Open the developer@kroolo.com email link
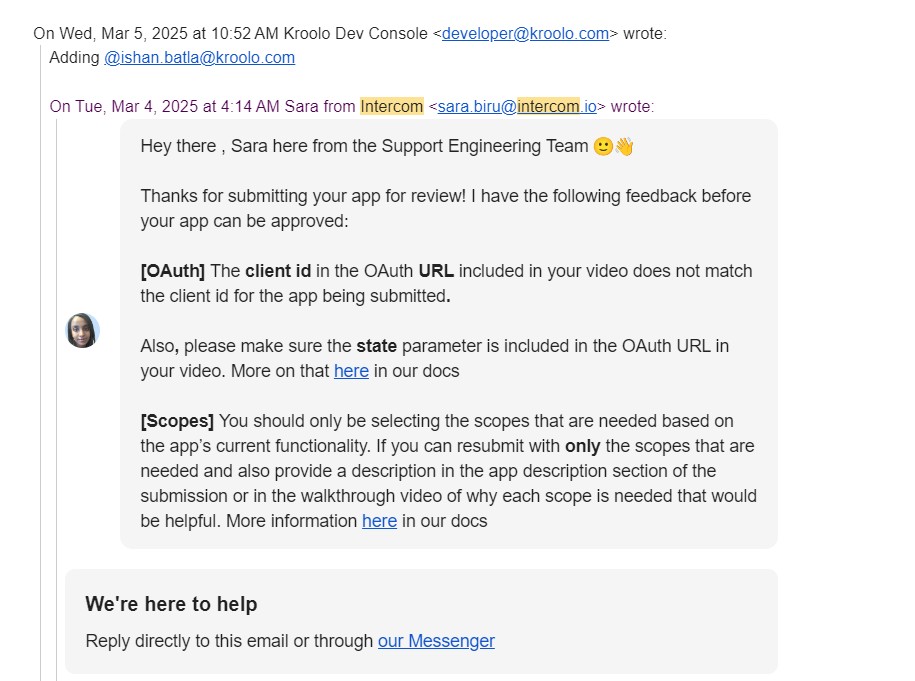 tap(525, 34)
